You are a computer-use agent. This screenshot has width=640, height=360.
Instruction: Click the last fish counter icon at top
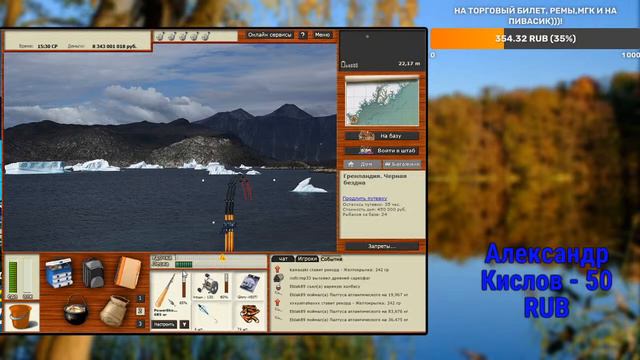pos(205,36)
